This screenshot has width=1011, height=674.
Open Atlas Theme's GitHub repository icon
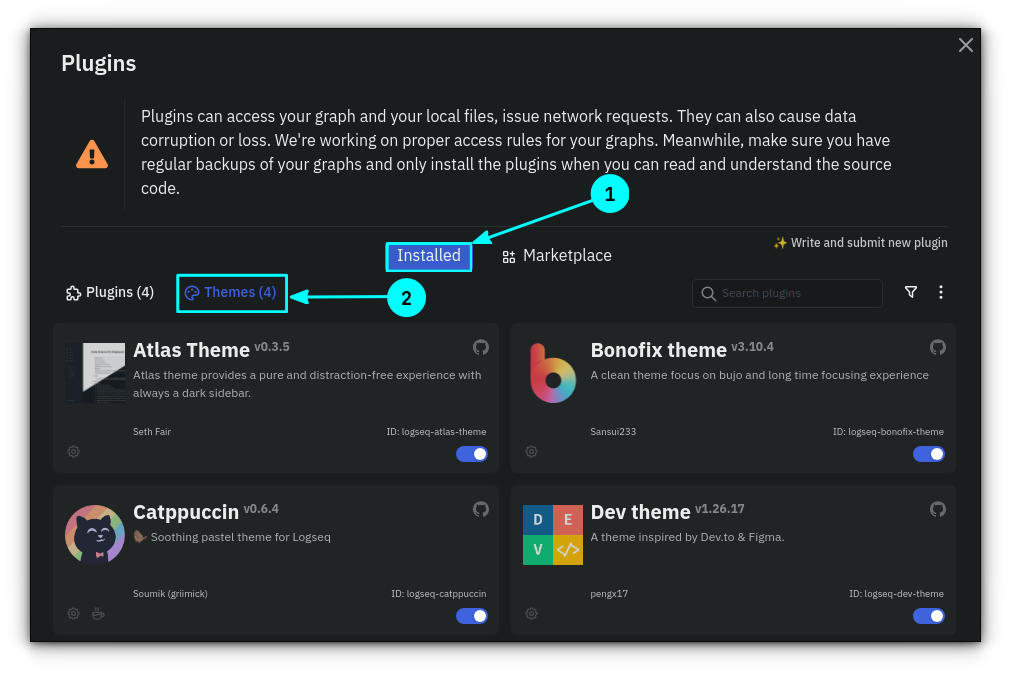[481, 347]
